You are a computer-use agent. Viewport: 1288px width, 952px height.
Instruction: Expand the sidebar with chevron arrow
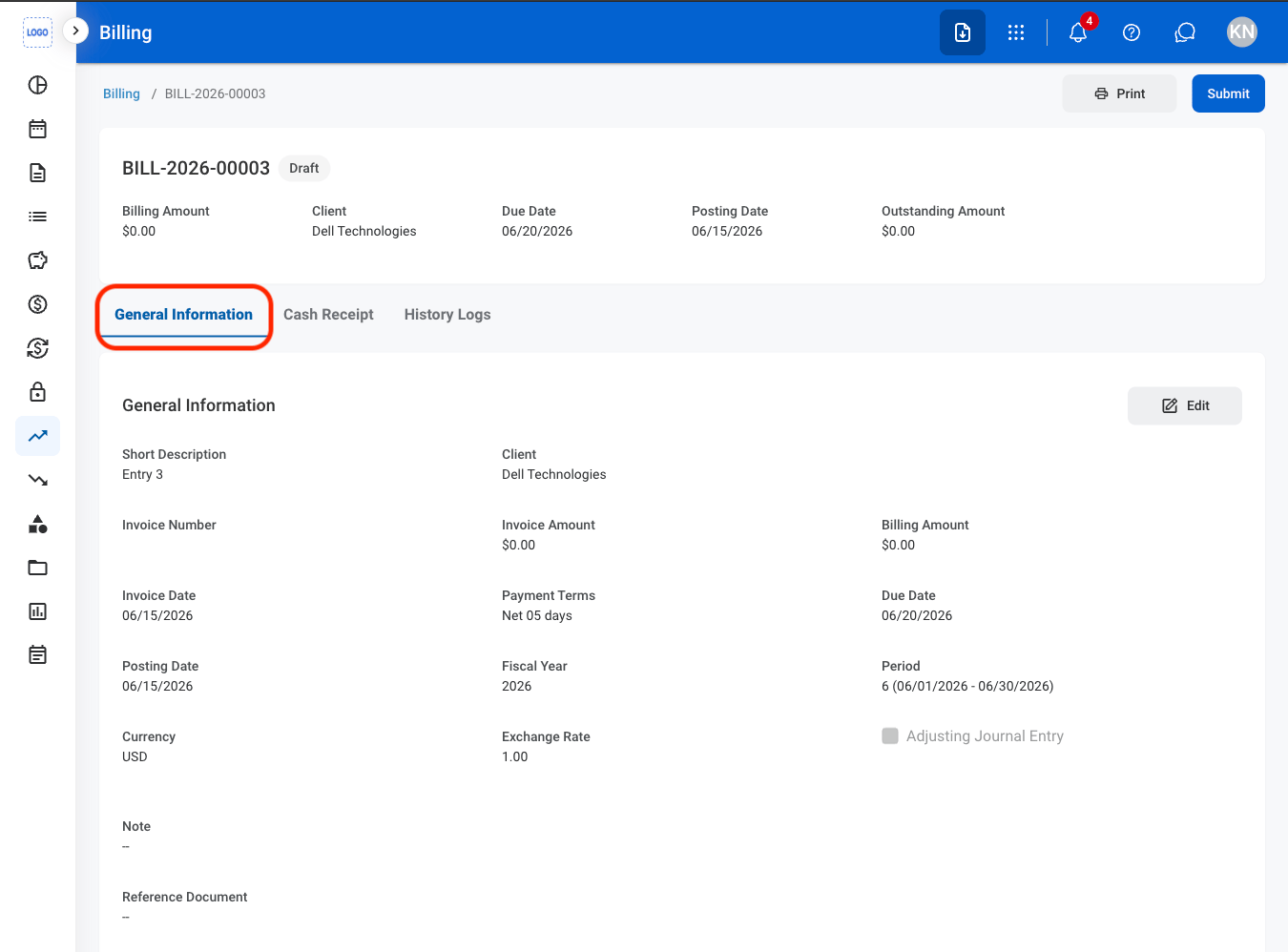pos(75,31)
